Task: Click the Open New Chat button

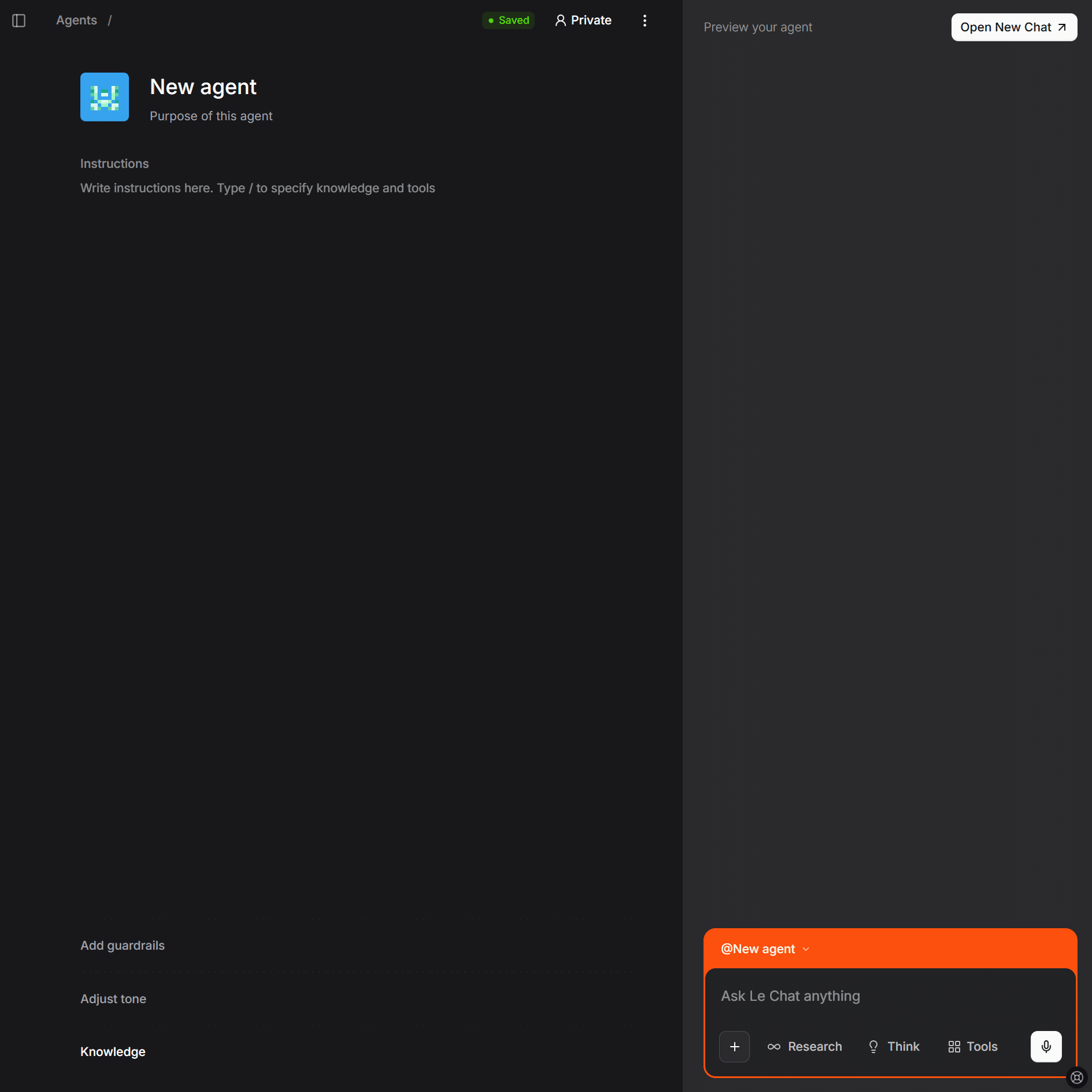Action: [1014, 27]
